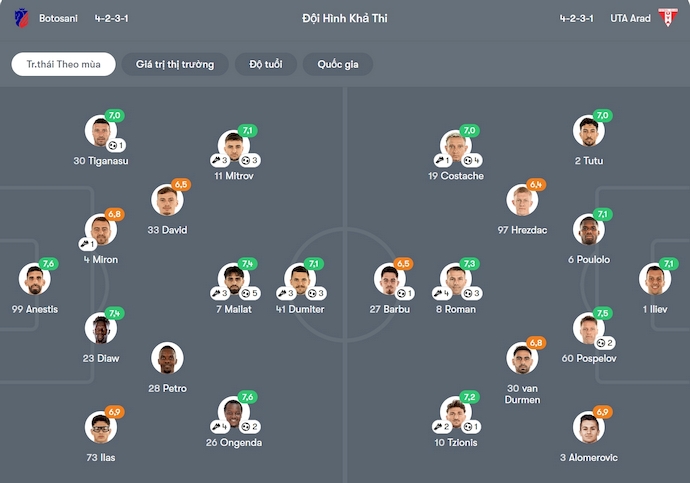The width and height of the screenshot is (690, 483).
Task: Open the Độ tuổi tab
Action: [x=265, y=64]
